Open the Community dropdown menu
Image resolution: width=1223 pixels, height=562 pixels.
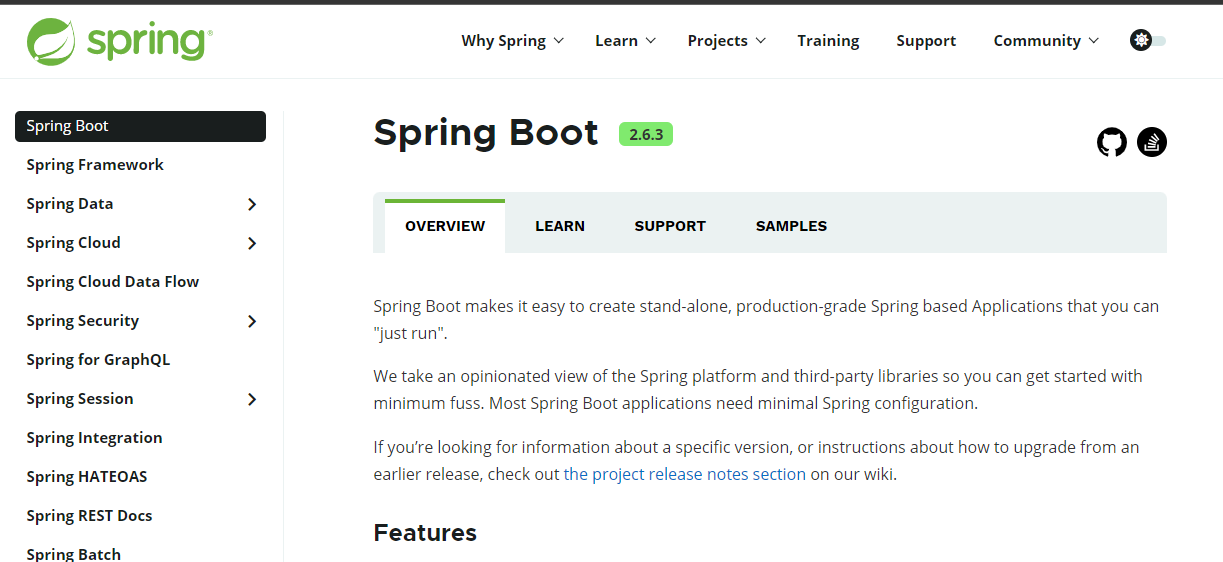pos(1046,41)
